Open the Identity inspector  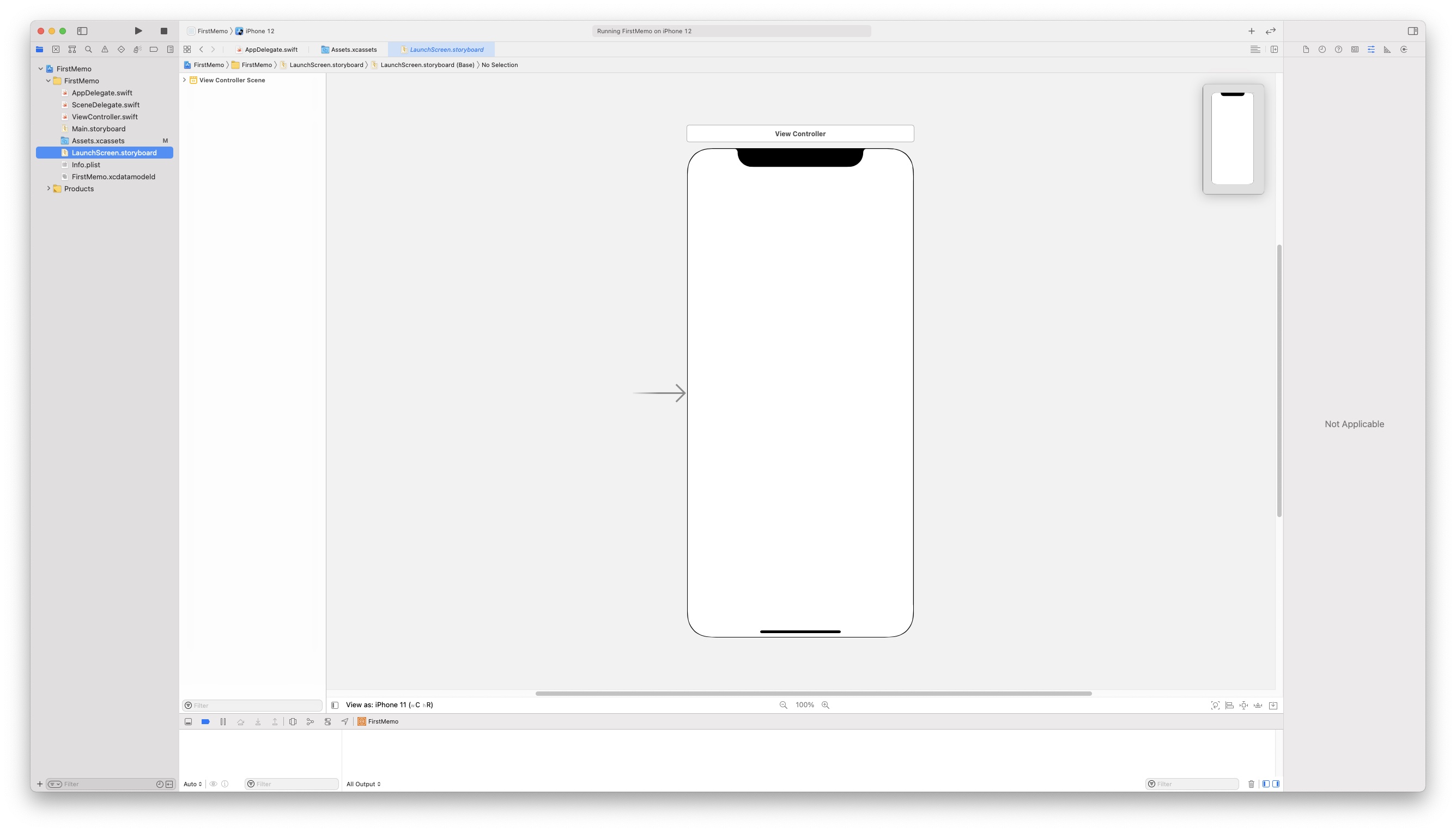tap(1354, 50)
